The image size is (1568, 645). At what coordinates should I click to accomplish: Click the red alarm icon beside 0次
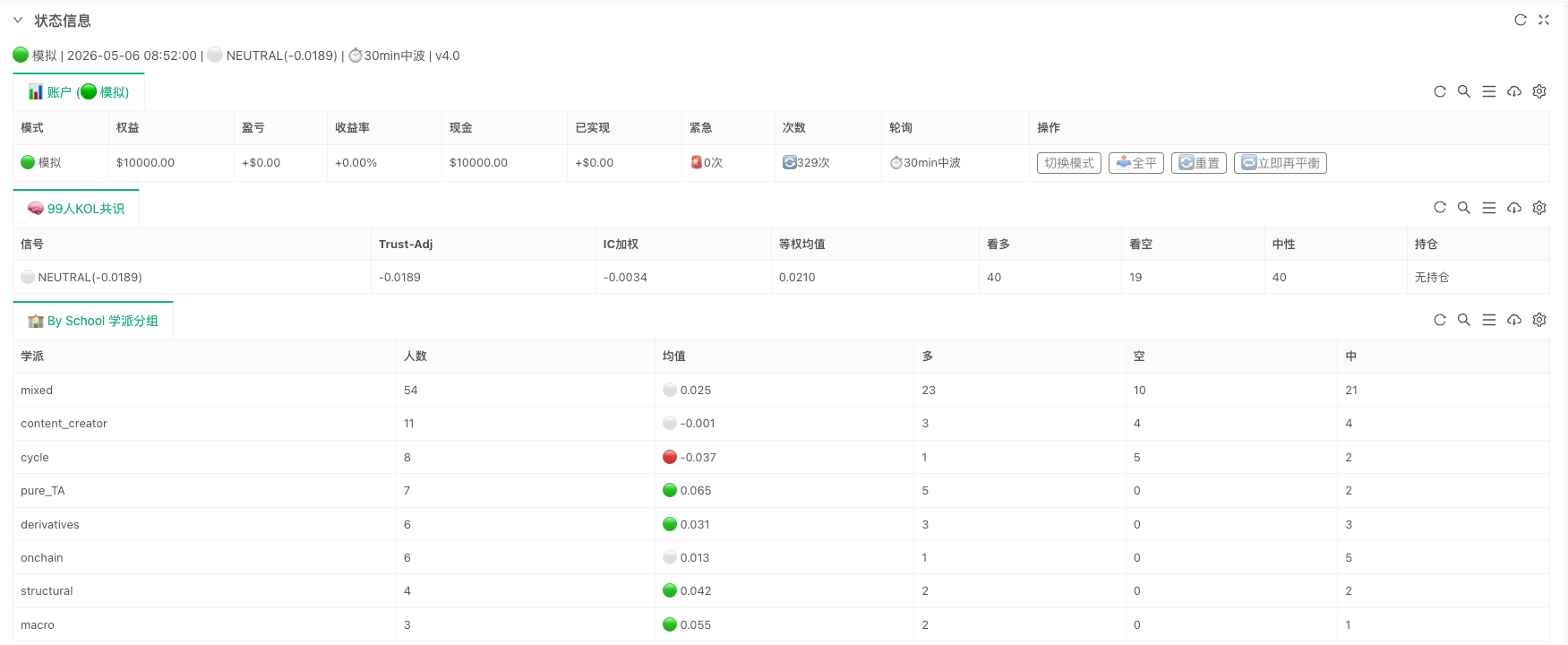click(x=696, y=162)
